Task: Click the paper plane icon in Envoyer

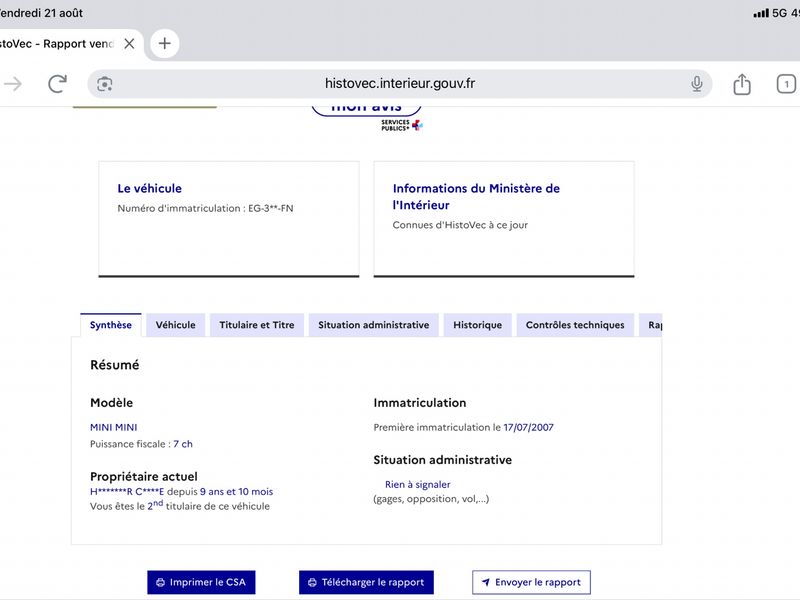Action: pos(486,582)
